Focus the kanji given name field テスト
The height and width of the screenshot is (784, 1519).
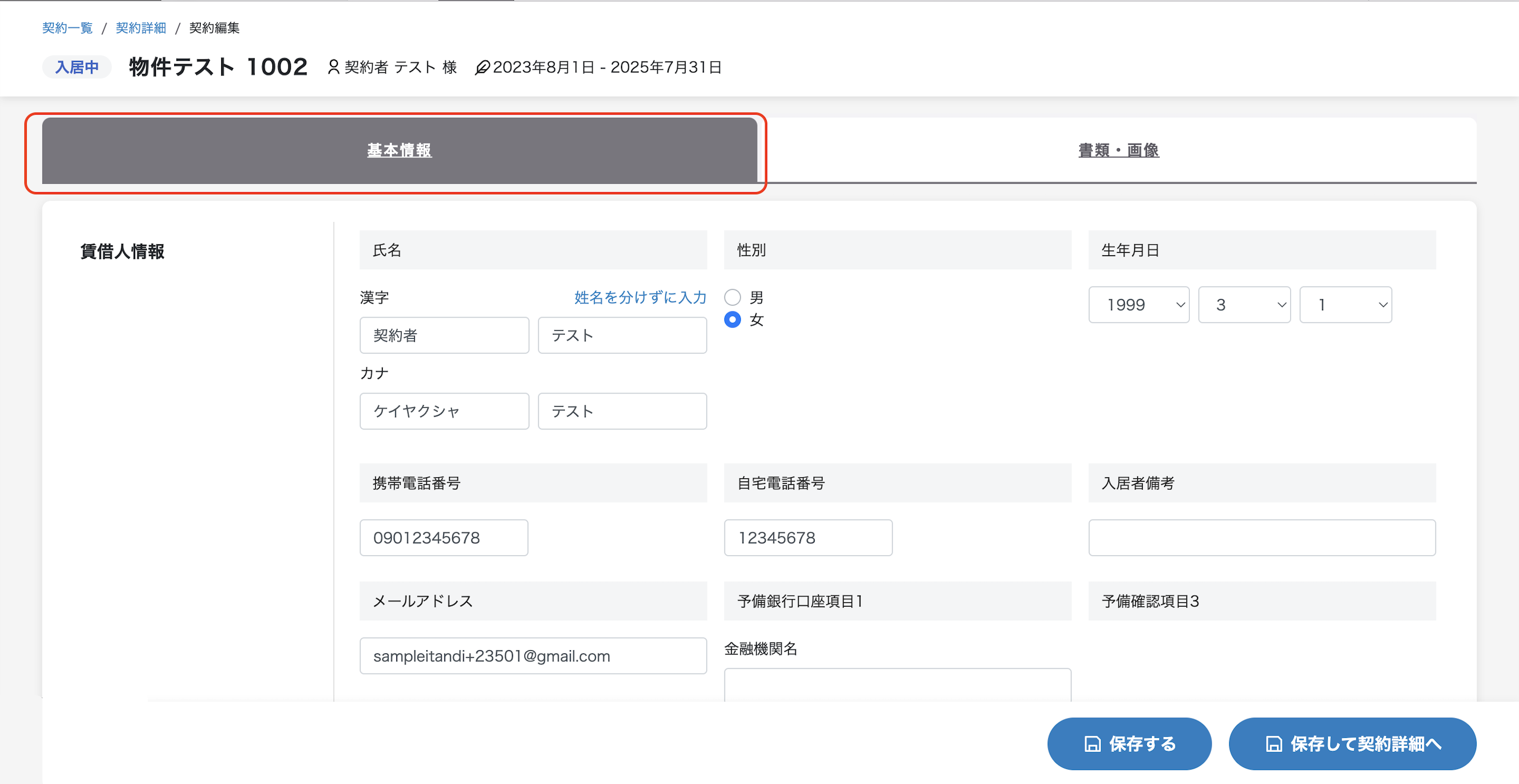pyautogui.click(x=622, y=335)
